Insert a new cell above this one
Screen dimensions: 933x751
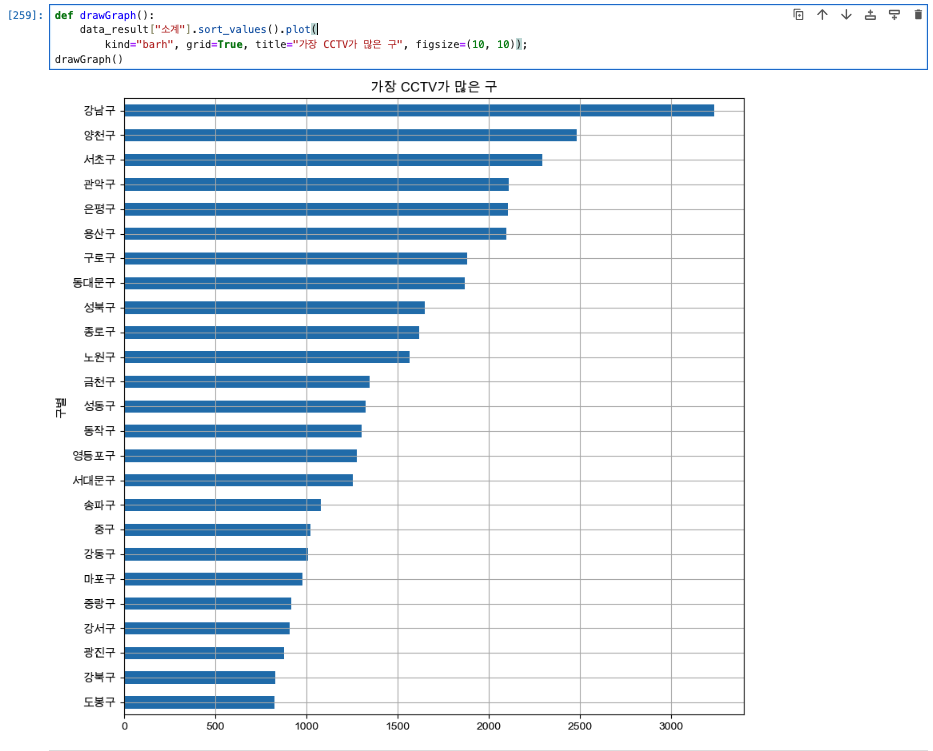870,15
